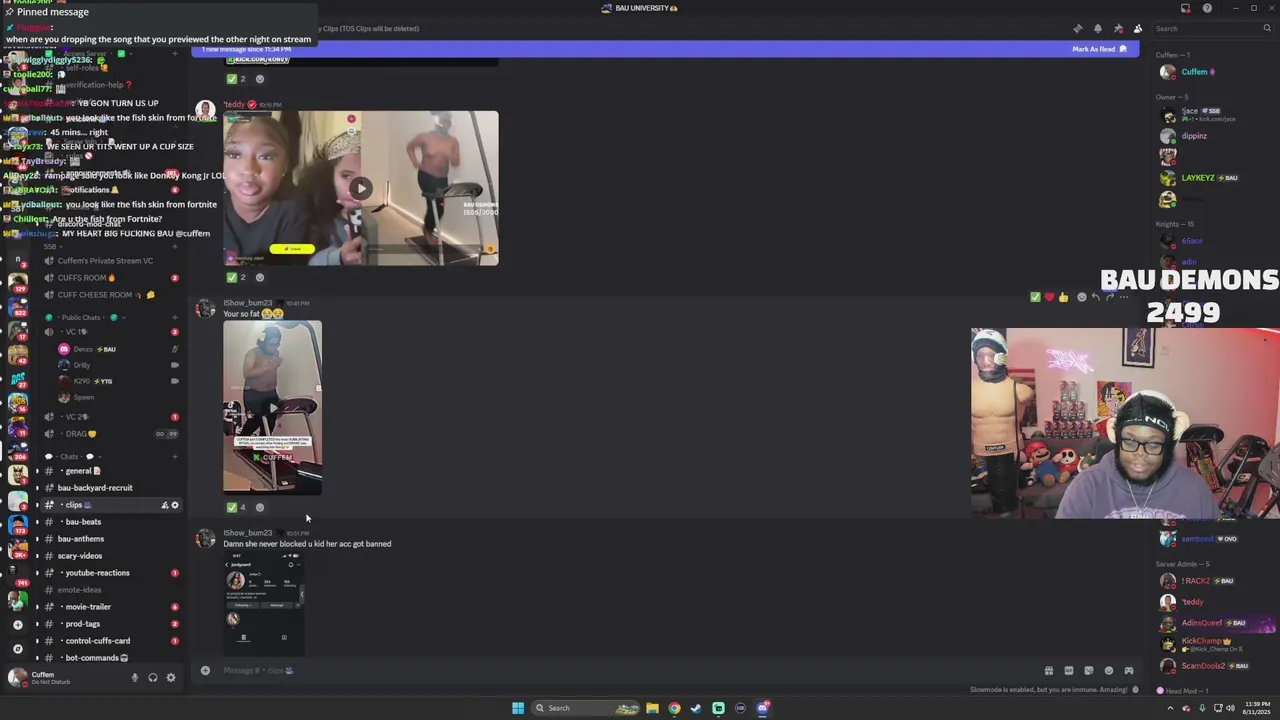The image size is (1280, 720).
Task: Add red heart quick reaction
Action: [x=1049, y=297]
